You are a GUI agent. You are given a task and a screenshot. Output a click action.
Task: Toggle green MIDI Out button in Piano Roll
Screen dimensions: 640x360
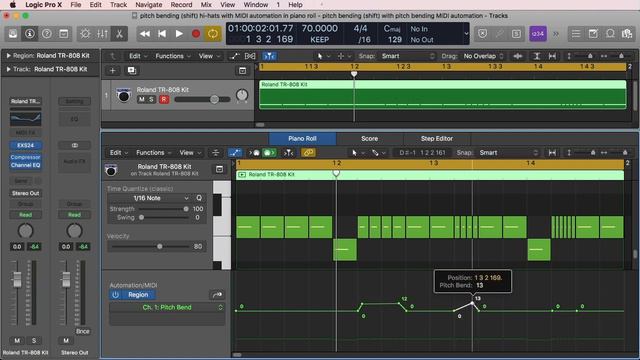point(269,153)
